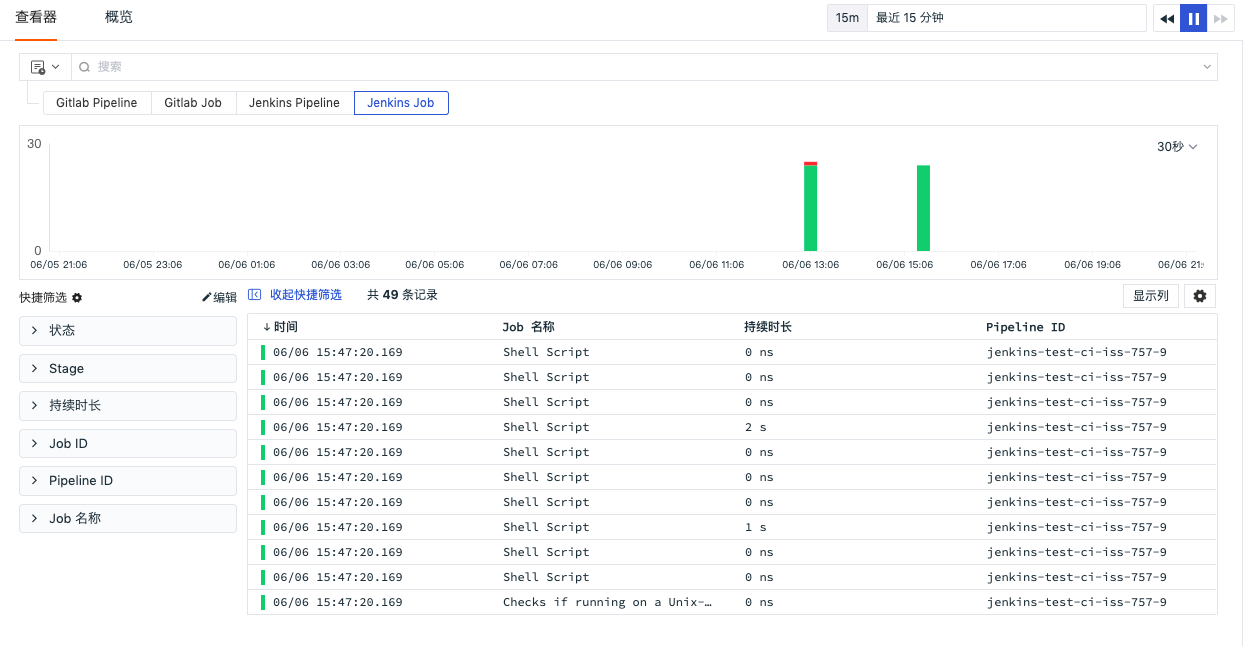Viewport: 1243px width, 646px height.
Task: Click the 最近 15 分钟 time field
Action: coord(1007,18)
